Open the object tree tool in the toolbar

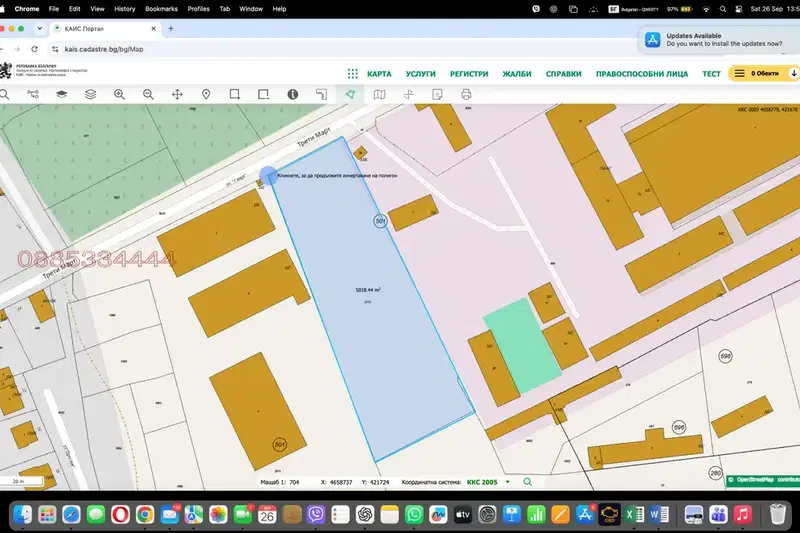[33, 94]
